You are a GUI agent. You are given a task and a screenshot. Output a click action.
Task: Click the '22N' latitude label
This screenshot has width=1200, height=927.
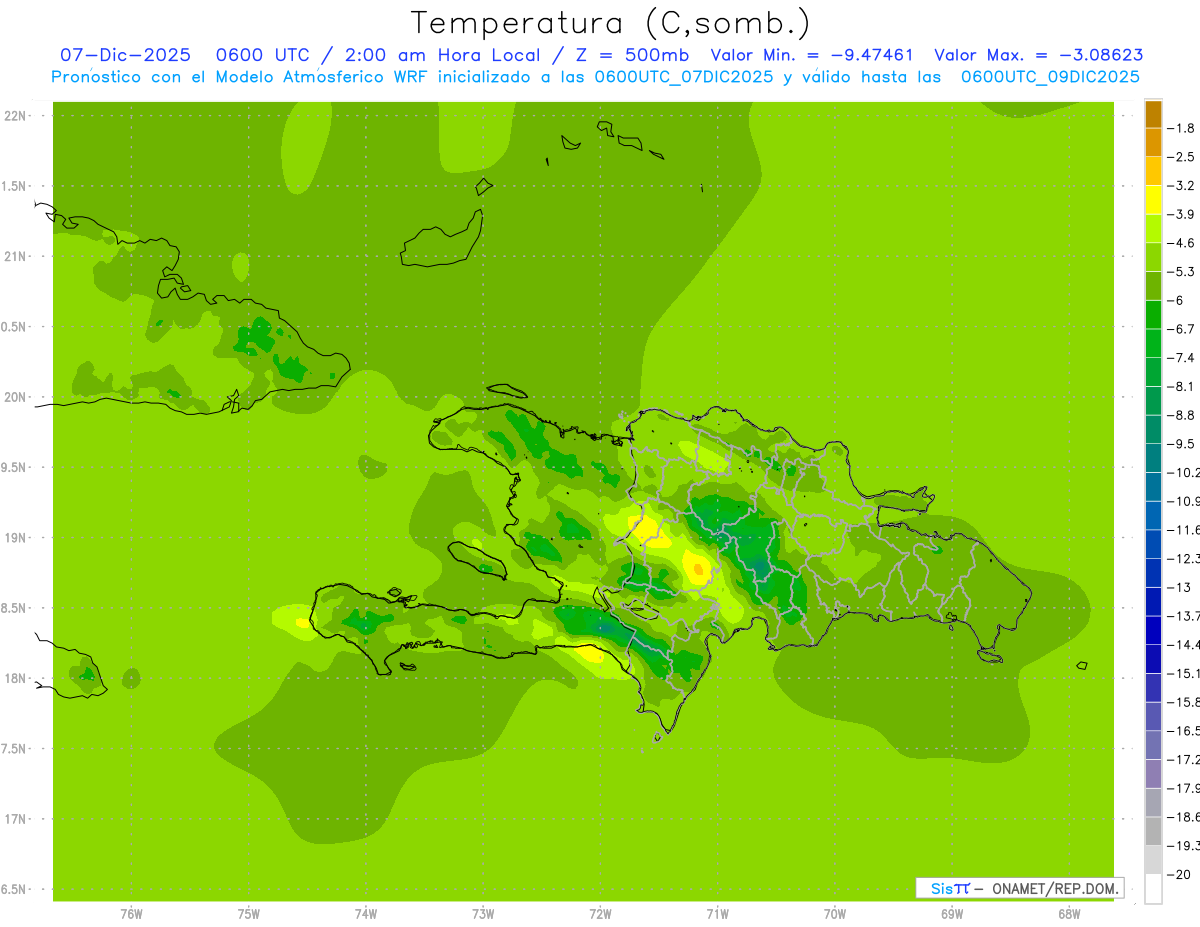point(15,115)
